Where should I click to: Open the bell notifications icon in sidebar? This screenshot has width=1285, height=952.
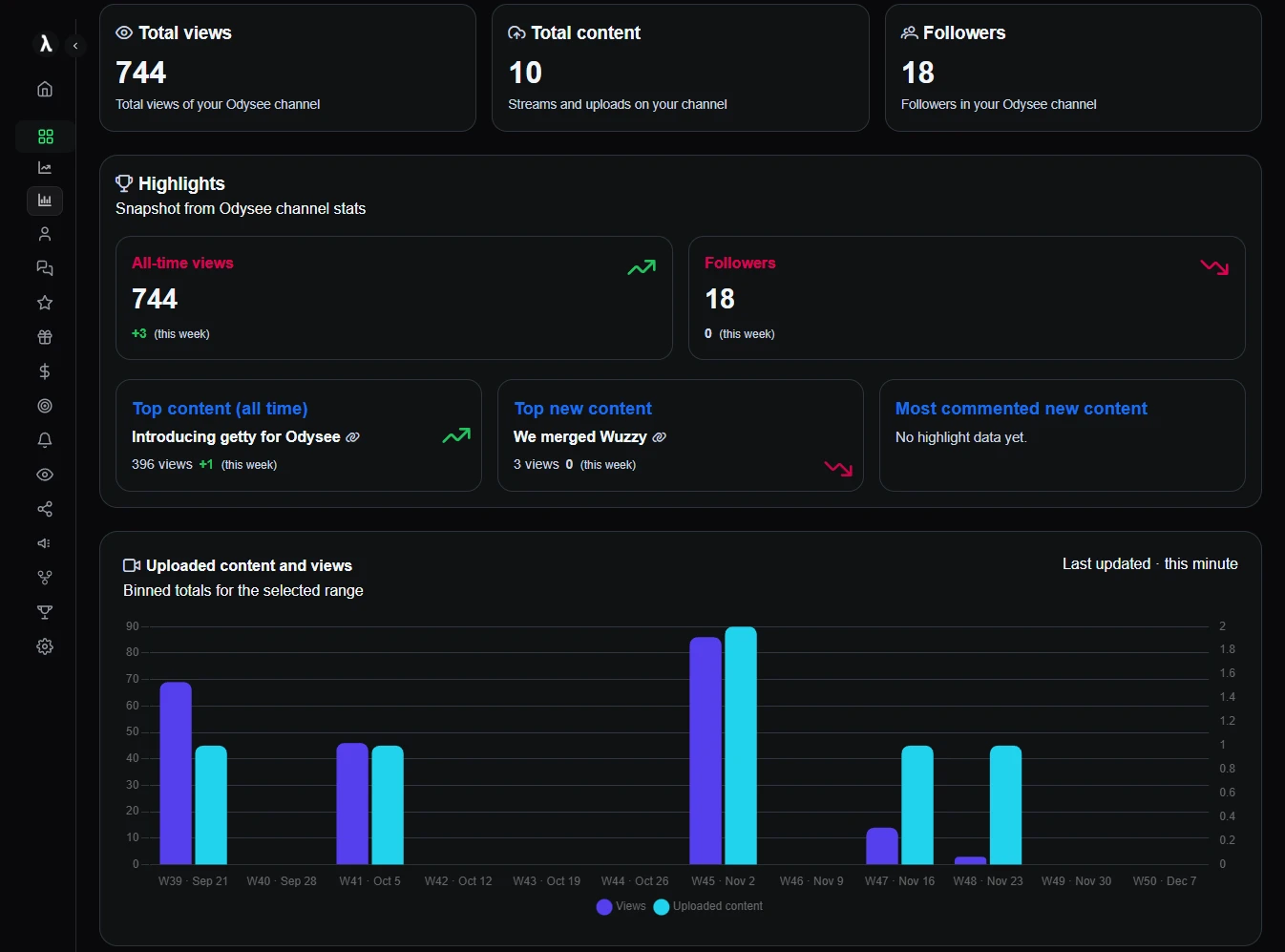[45, 440]
